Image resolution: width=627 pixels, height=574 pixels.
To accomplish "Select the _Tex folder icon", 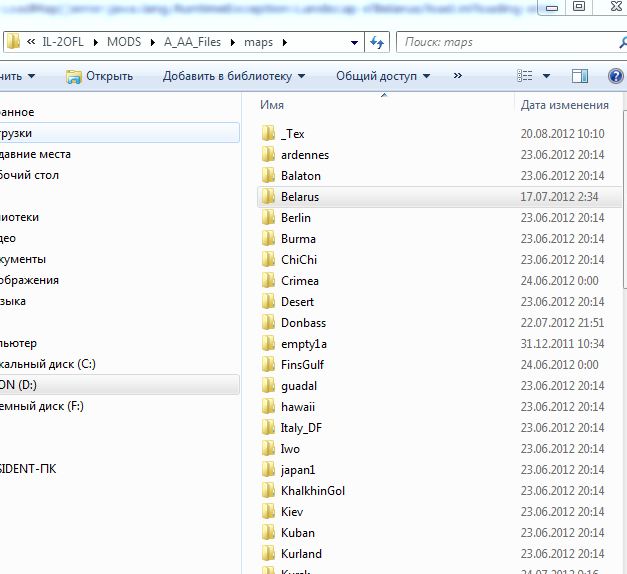I will 268,133.
